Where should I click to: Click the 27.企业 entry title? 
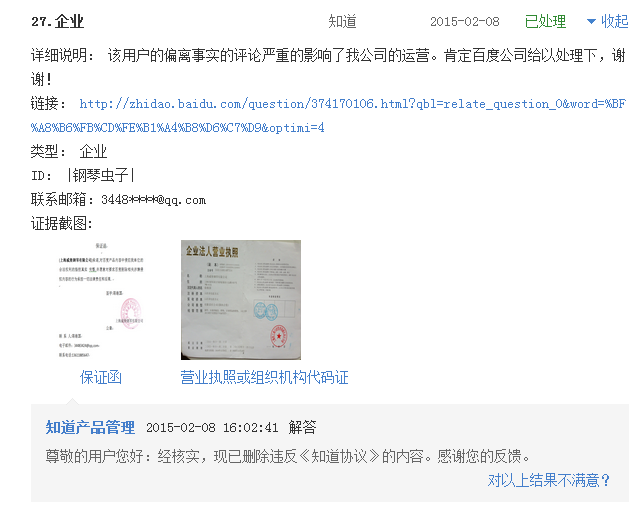58,21
